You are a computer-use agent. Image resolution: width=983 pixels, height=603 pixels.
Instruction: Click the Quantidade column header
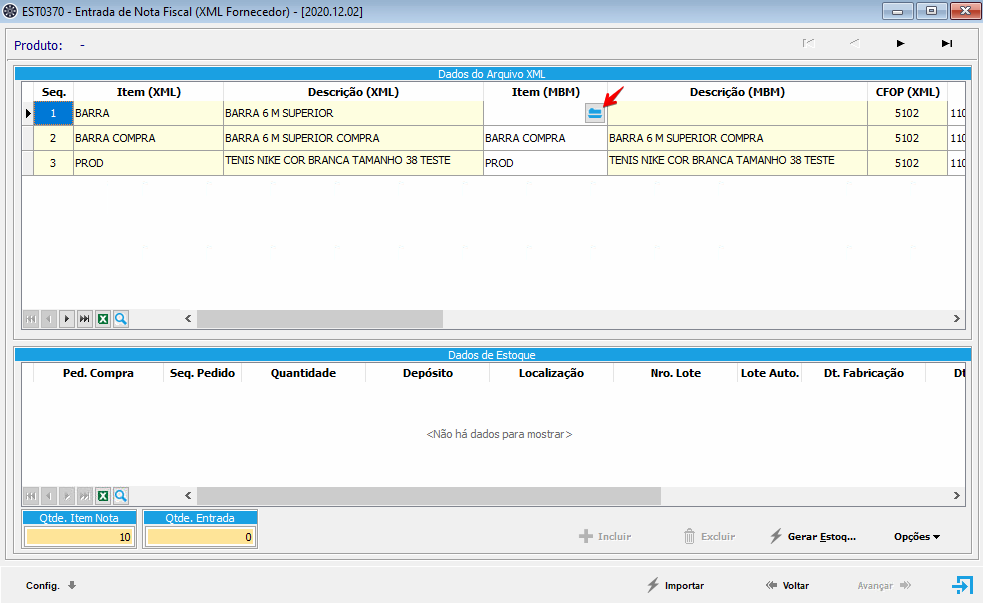click(303, 373)
